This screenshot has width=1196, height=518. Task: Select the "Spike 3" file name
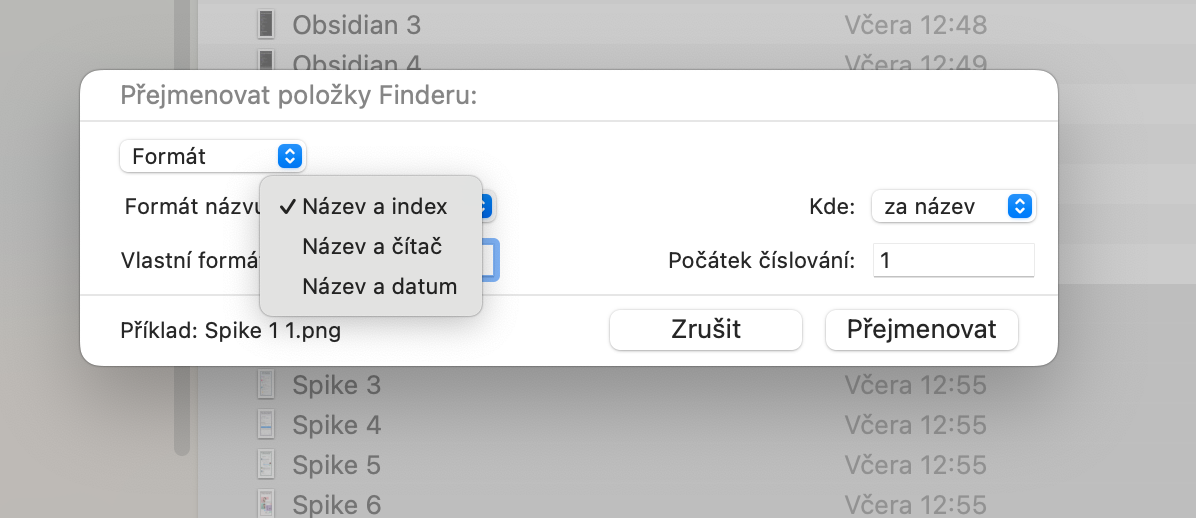pos(336,385)
